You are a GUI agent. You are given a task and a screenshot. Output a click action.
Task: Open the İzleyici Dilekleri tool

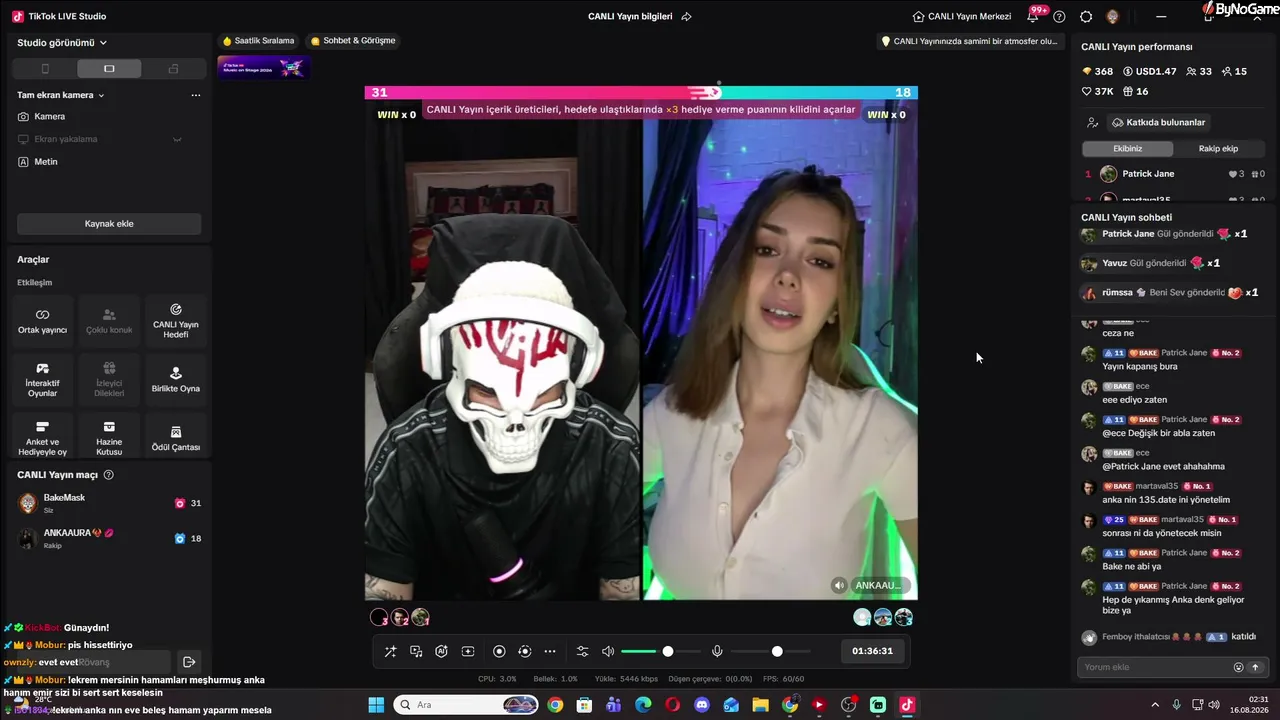pyautogui.click(x=109, y=379)
